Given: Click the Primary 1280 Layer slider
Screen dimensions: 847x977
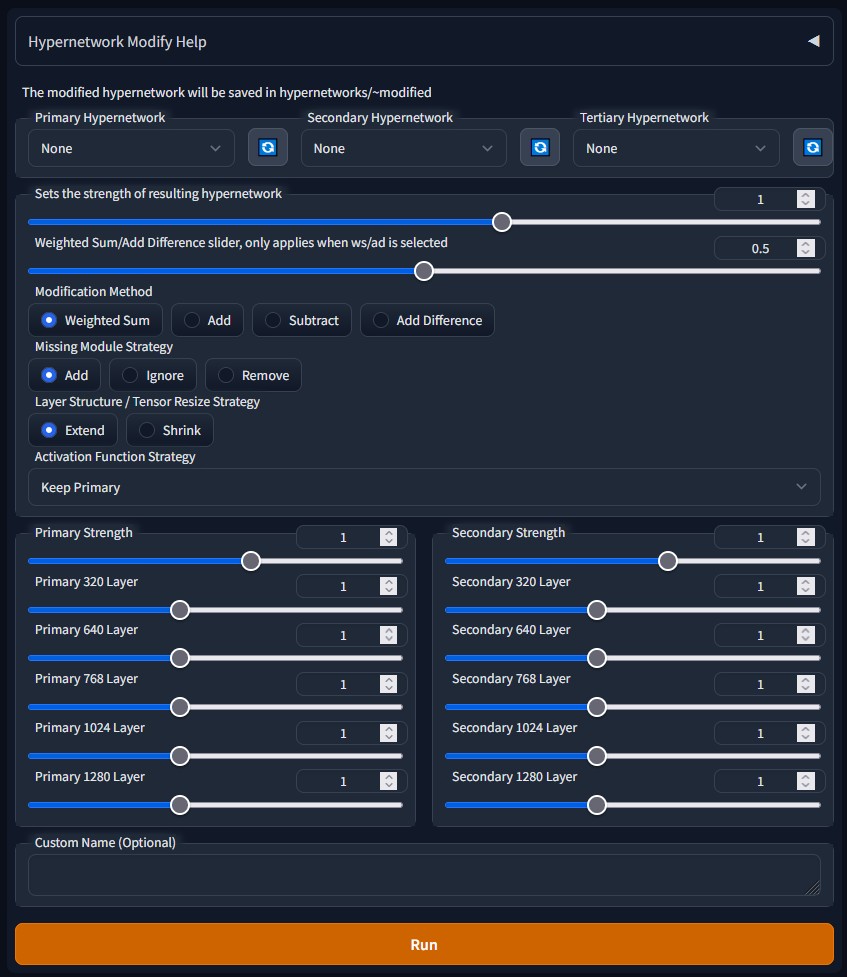Looking at the screenshot, I should (215, 805).
